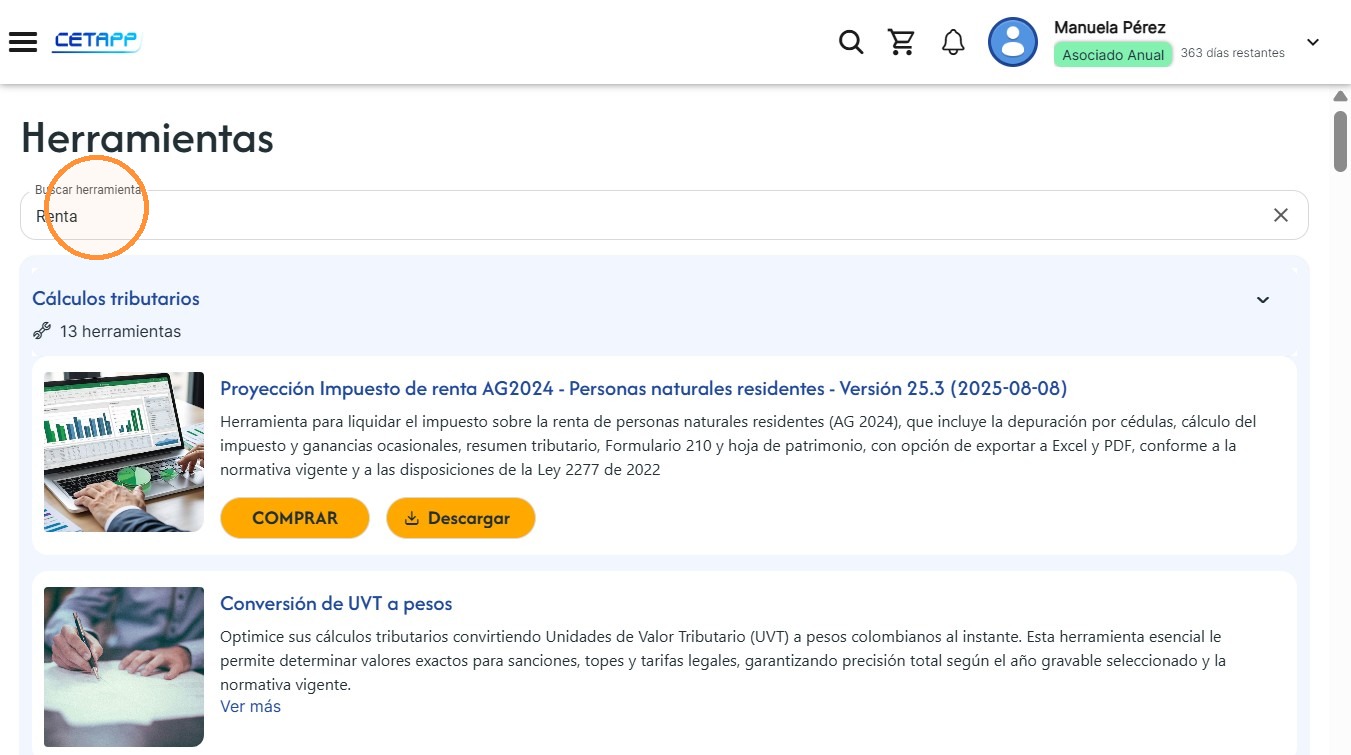Click the Descargar button
This screenshot has width=1351, height=755.
461,518
